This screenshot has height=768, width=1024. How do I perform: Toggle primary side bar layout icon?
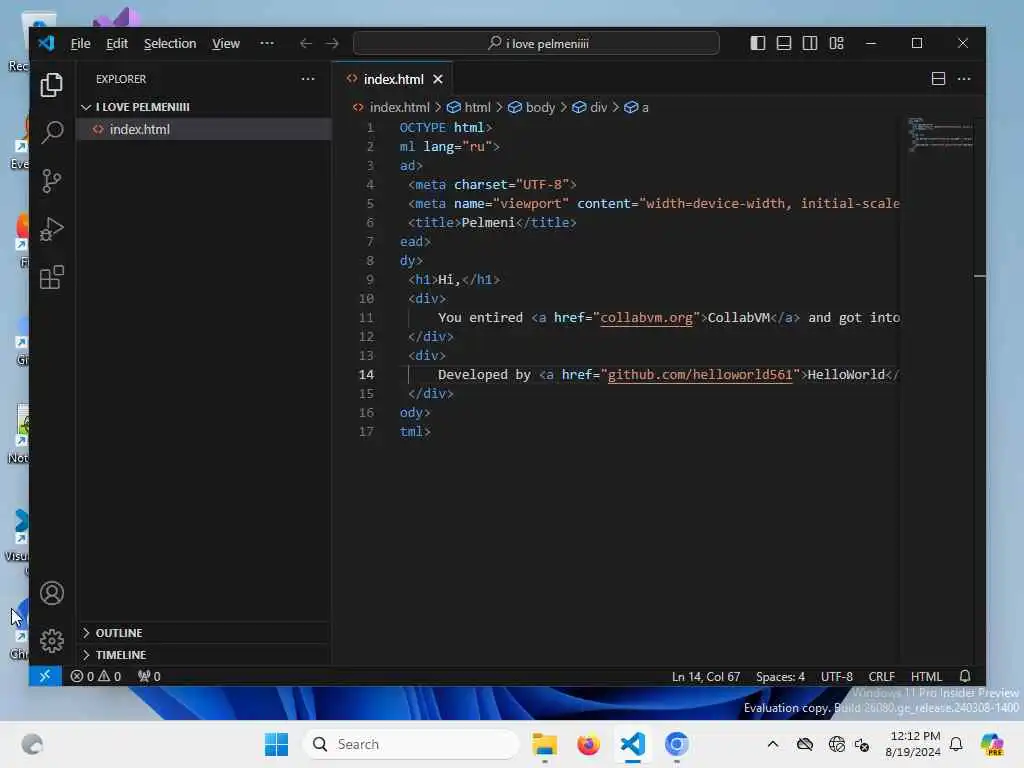coord(758,43)
